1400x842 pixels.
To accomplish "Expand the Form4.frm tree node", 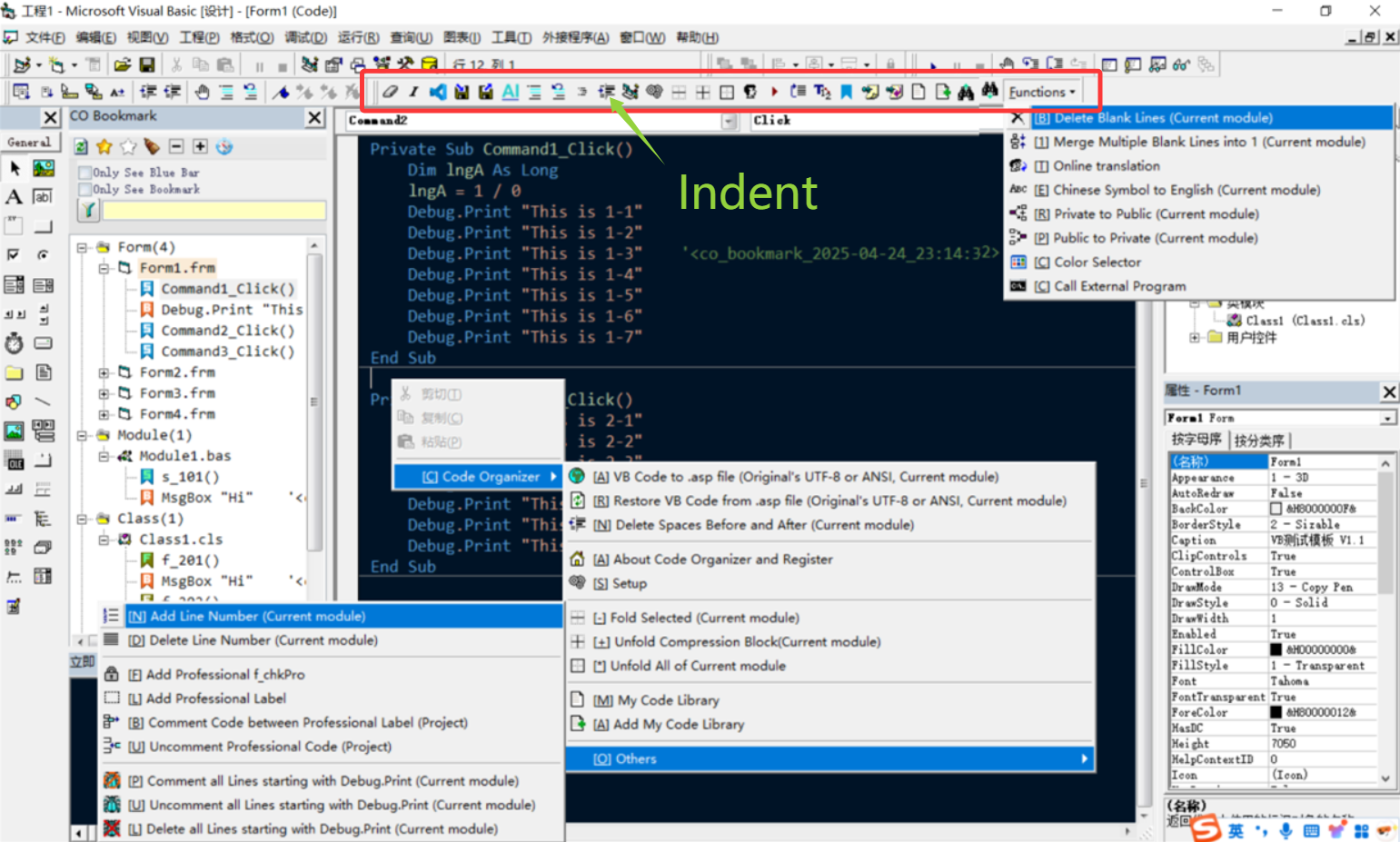I will tap(104, 414).
